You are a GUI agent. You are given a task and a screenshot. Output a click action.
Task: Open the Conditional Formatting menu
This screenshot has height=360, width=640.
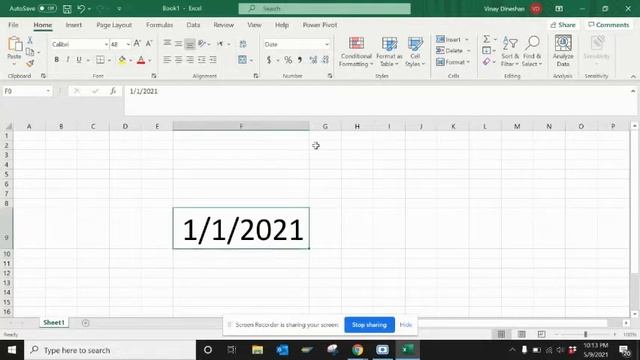356,52
